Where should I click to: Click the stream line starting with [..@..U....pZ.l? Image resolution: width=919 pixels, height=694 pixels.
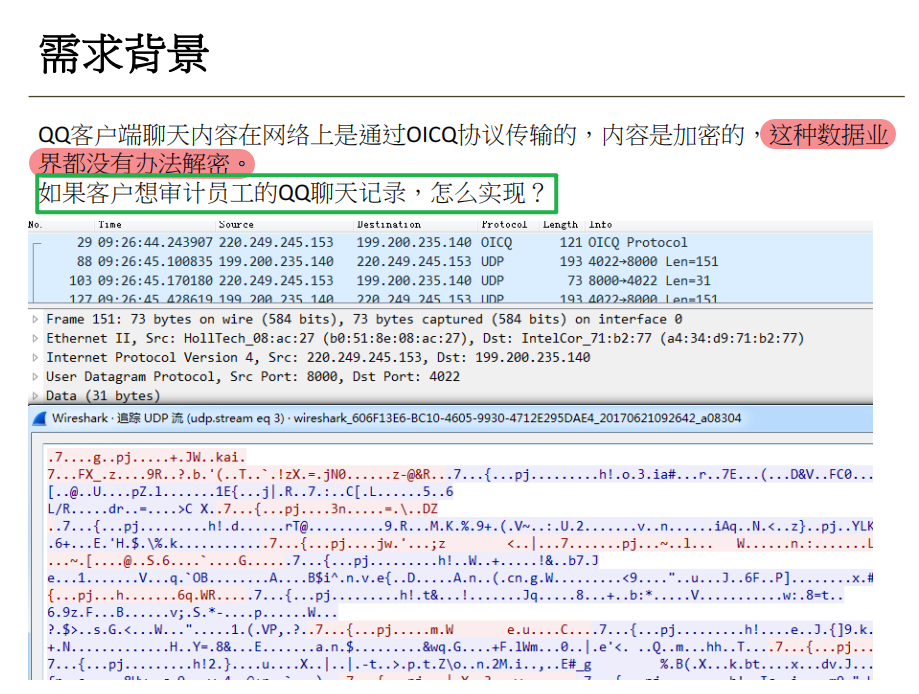250,492
